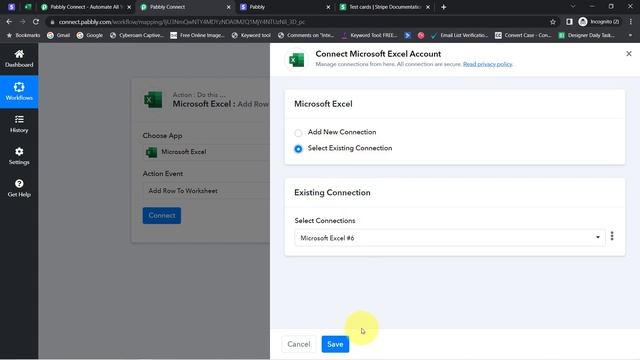
Task: Switch to Test cards Stripe Documentation tab
Action: (384, 7)
